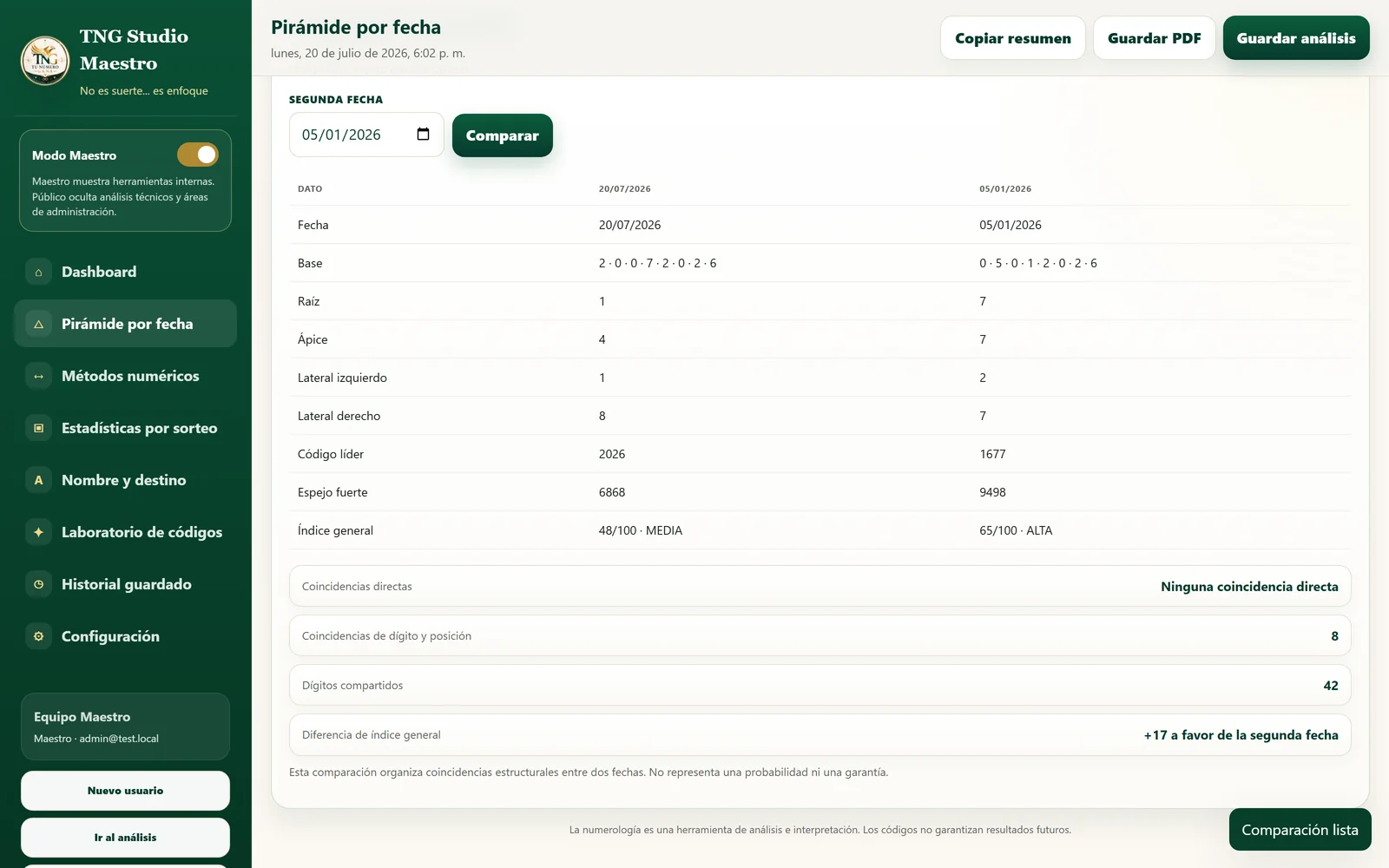Select Índice general value 65/100 · ALTA

coord(1016,530)
